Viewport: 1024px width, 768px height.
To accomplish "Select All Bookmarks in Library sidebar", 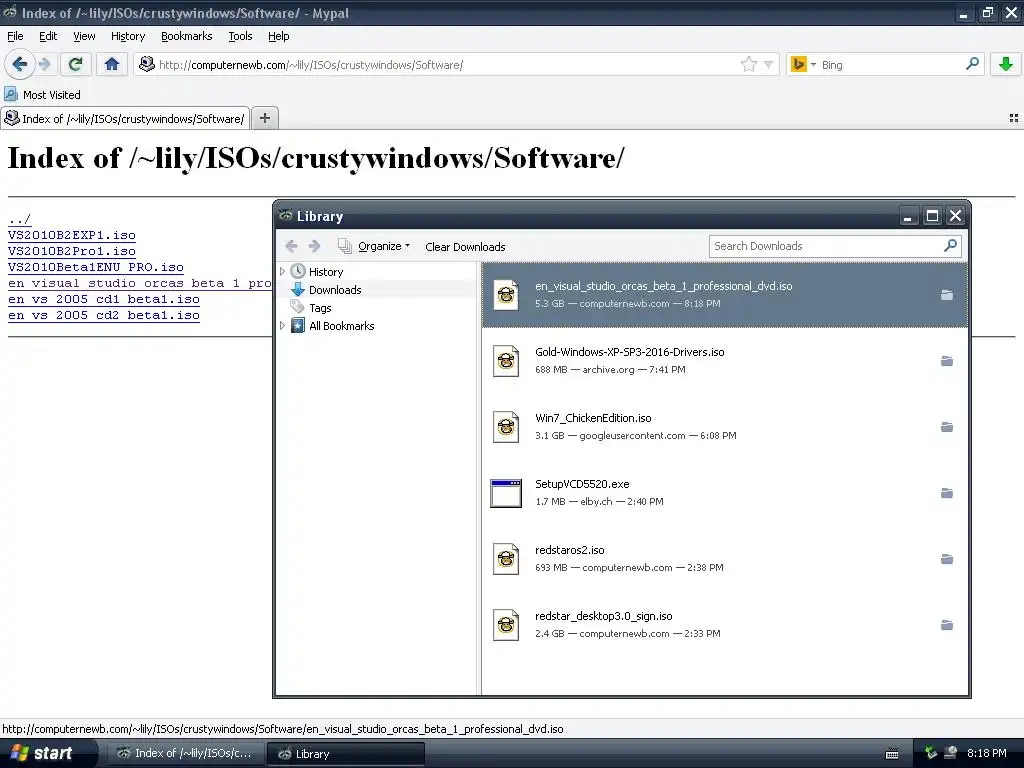I will pos(342,325).
